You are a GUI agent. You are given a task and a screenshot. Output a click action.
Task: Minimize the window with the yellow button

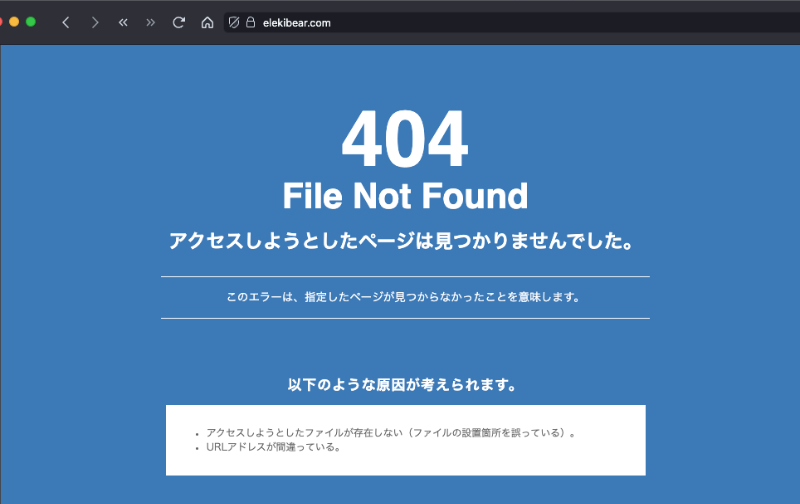coord(14,22)
